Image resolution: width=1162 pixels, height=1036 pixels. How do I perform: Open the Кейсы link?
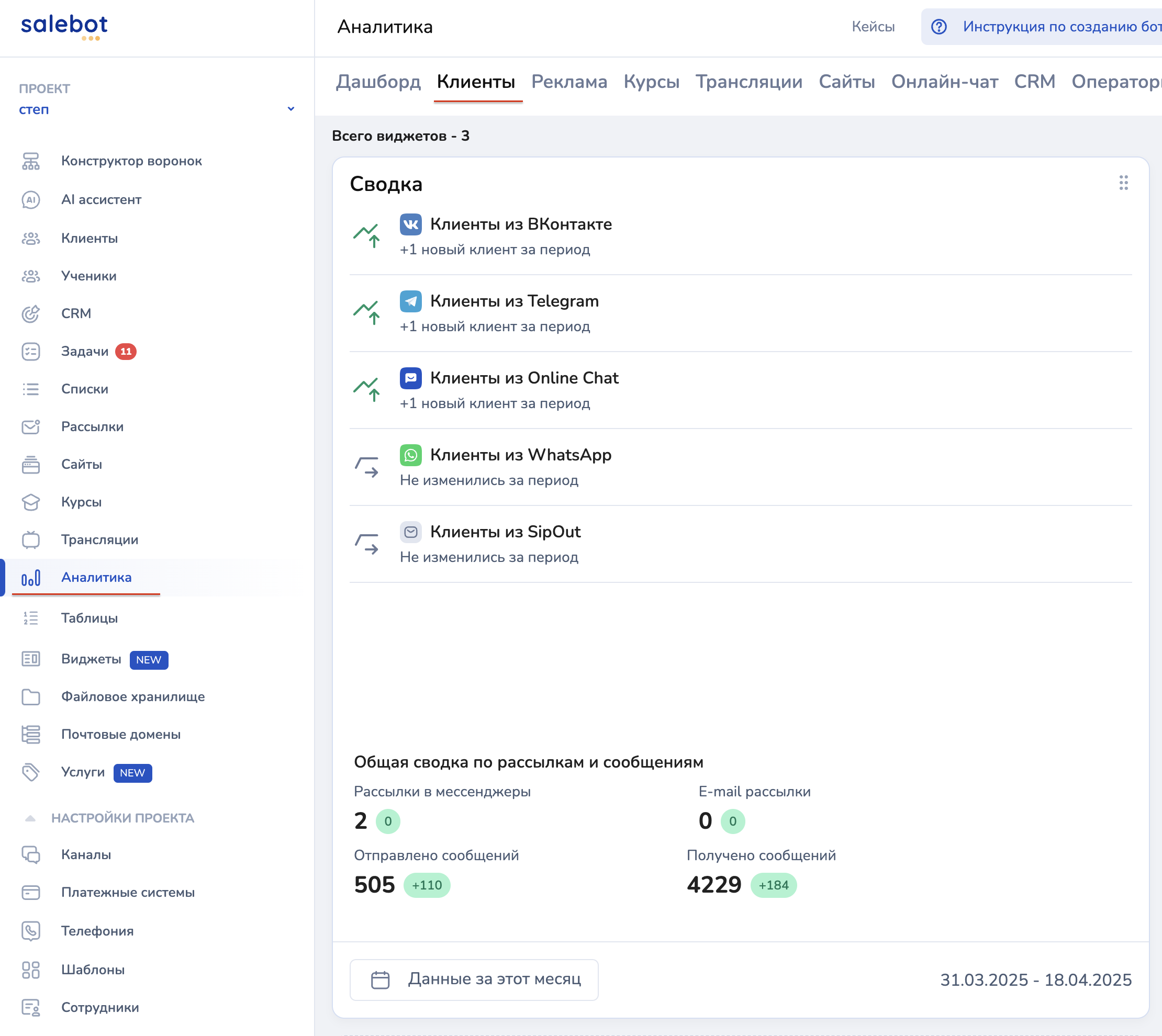(x=873, y=27)
